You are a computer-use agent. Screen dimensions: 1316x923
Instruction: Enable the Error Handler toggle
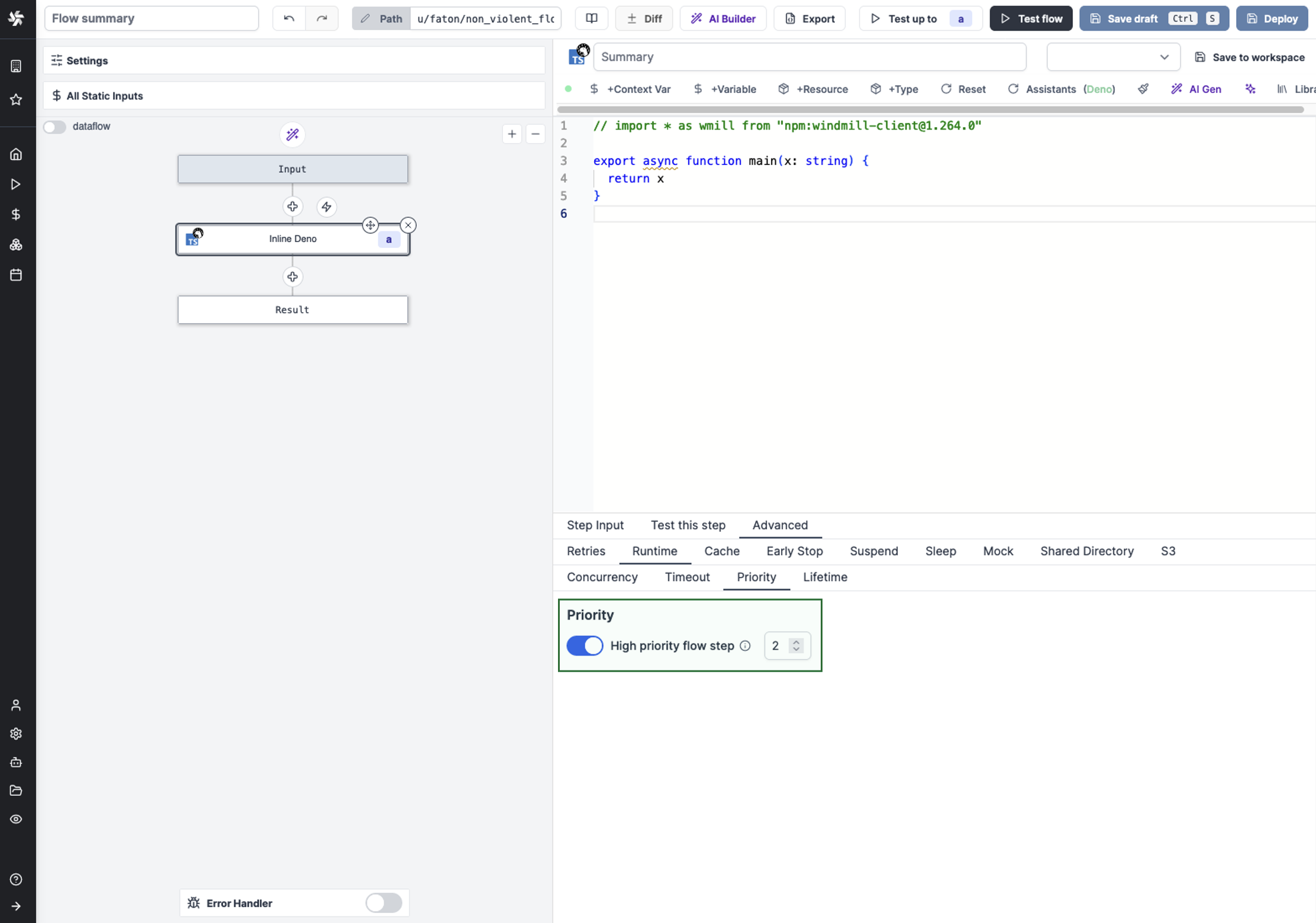coord(383,903)
